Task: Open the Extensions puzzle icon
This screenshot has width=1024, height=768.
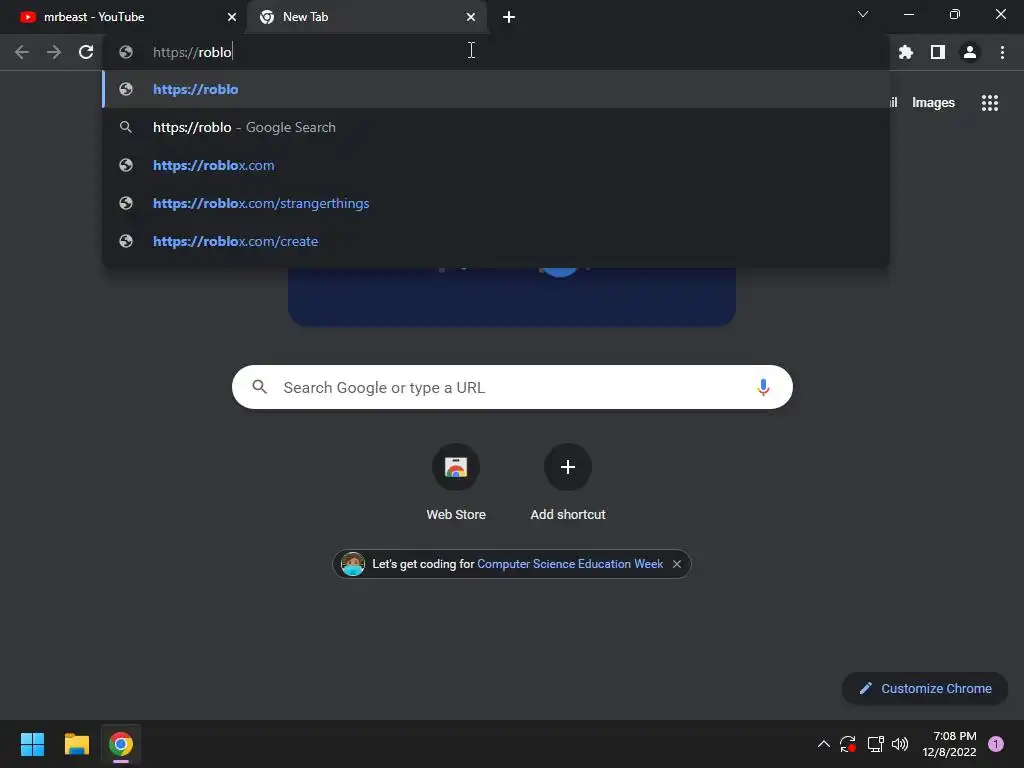Action: tap(906, 52)
